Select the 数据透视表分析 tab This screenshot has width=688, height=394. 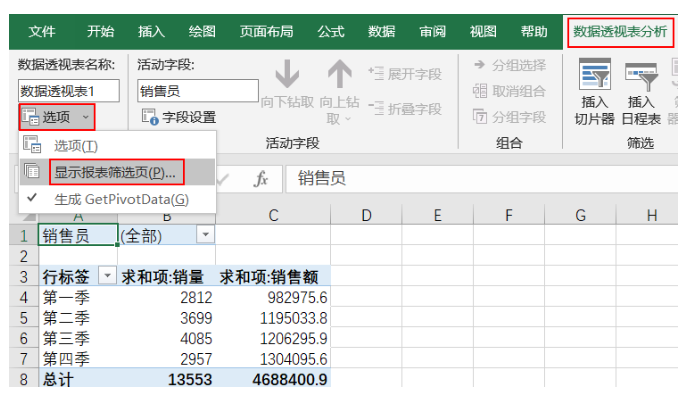click(x=620, y=32)
